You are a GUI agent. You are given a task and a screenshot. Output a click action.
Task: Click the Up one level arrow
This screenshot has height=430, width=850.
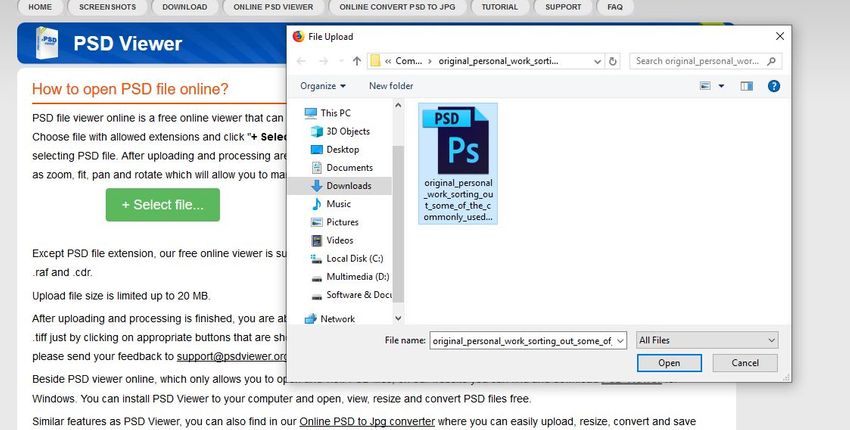pyautogui.click(x=357, y=61)
